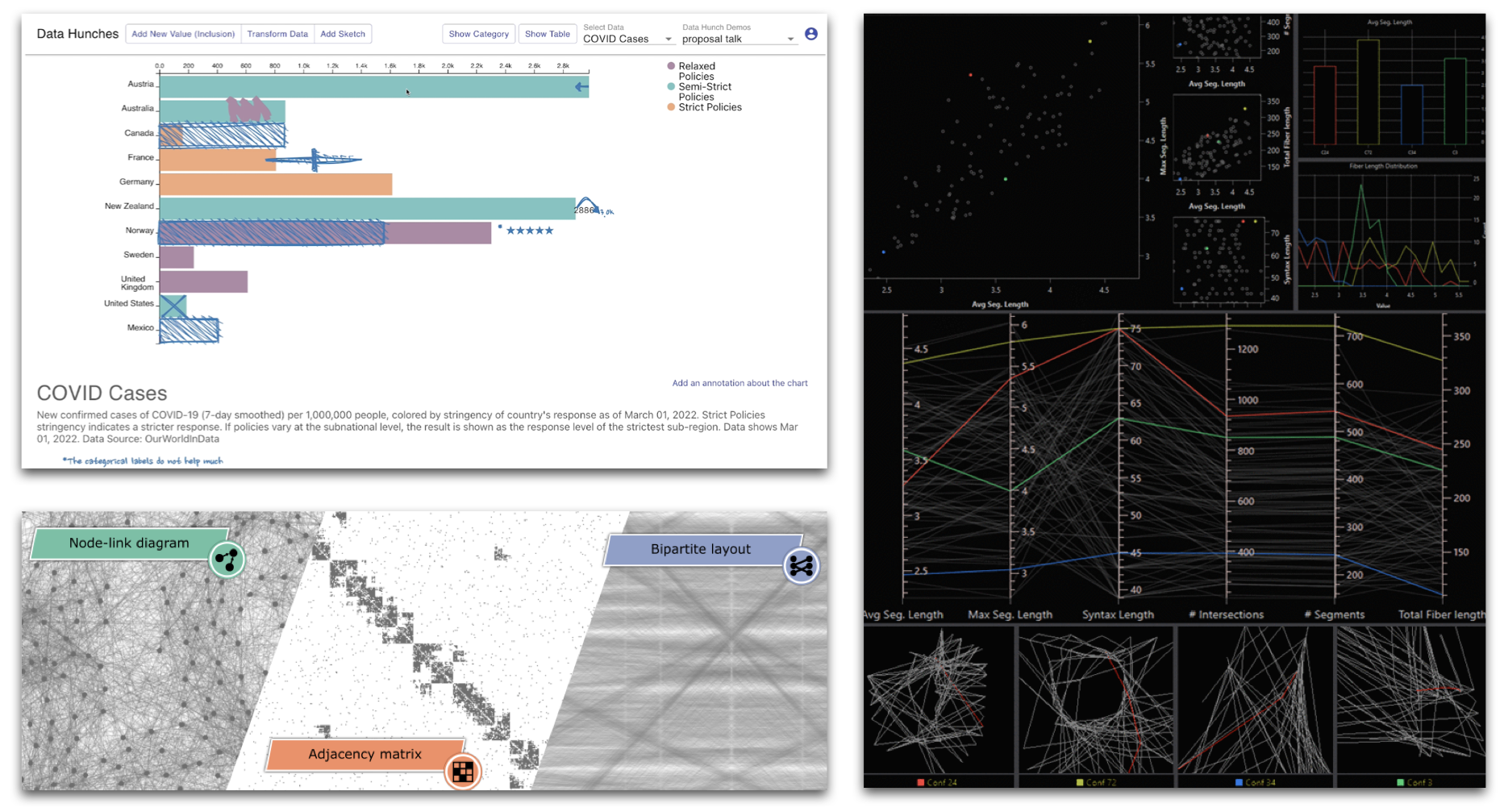Click the Semi-Strict Policies legend color dot
Image resolution: width=1504 pixels, height=812 pixels.
pos(671,86)
